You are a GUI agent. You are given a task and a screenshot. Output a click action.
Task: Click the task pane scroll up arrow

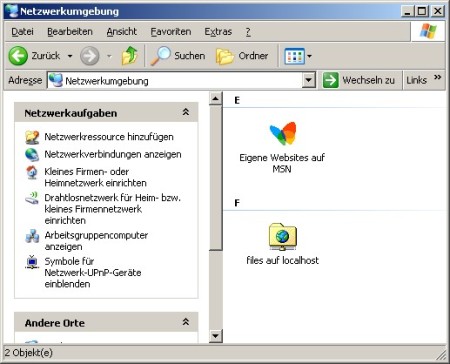[x=216, y=98]
